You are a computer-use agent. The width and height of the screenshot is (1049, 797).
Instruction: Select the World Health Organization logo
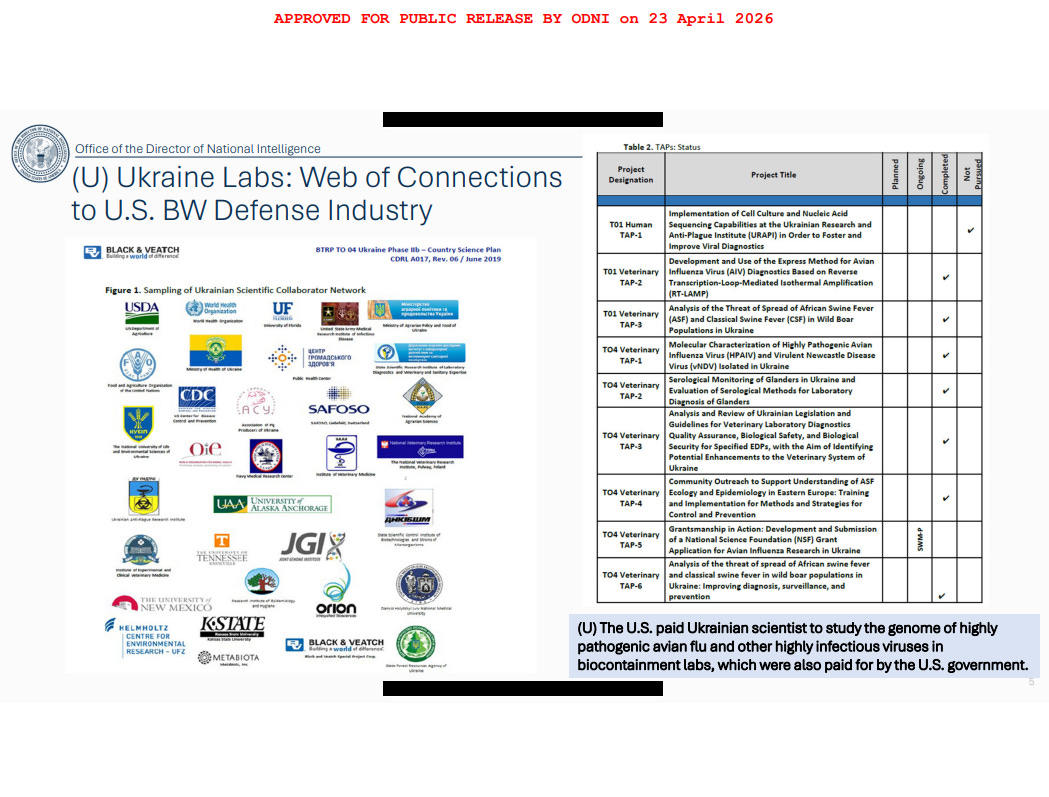click(x=211, y=308)
